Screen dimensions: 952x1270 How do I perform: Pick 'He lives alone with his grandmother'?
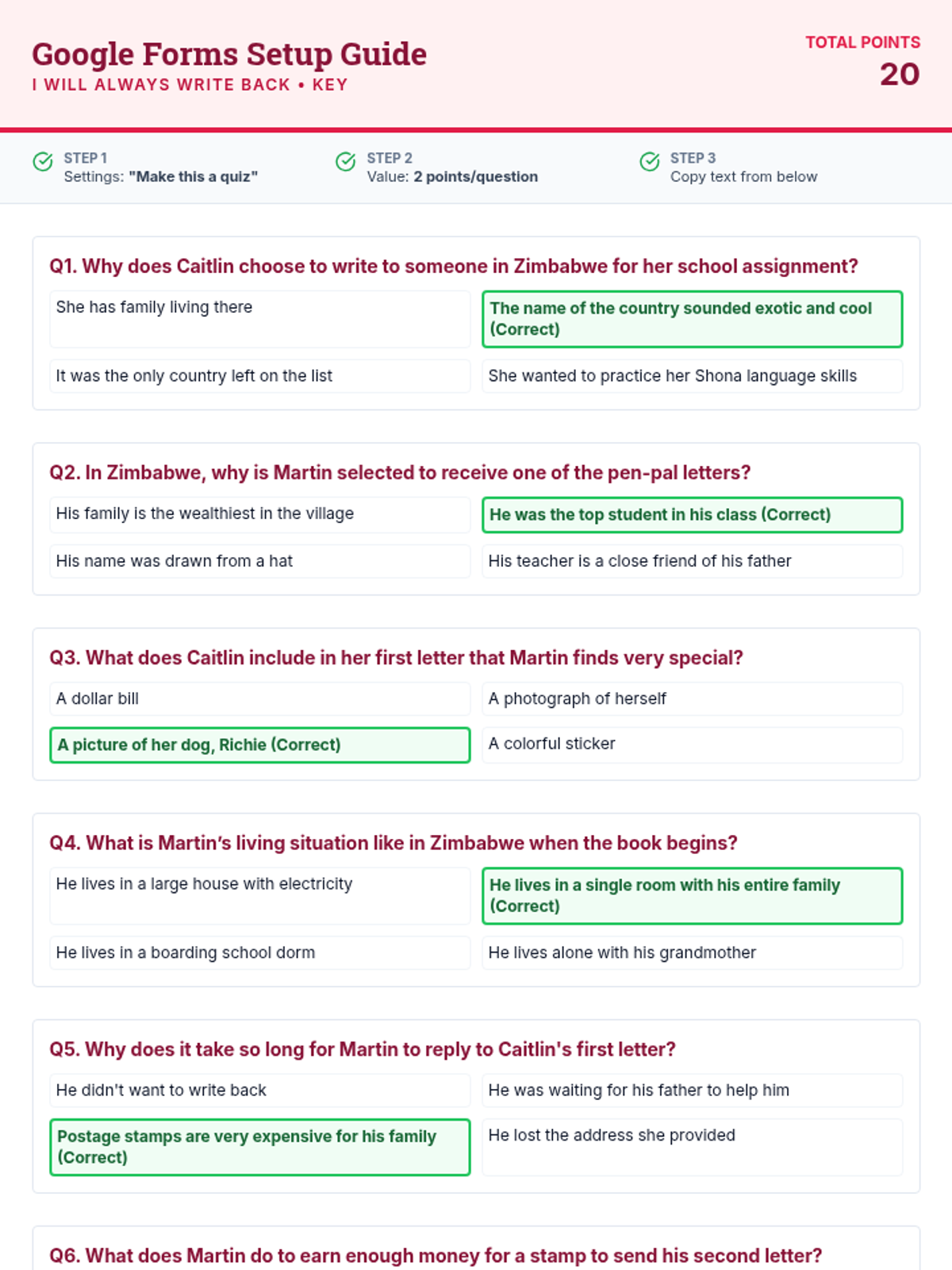click(693, 952)
